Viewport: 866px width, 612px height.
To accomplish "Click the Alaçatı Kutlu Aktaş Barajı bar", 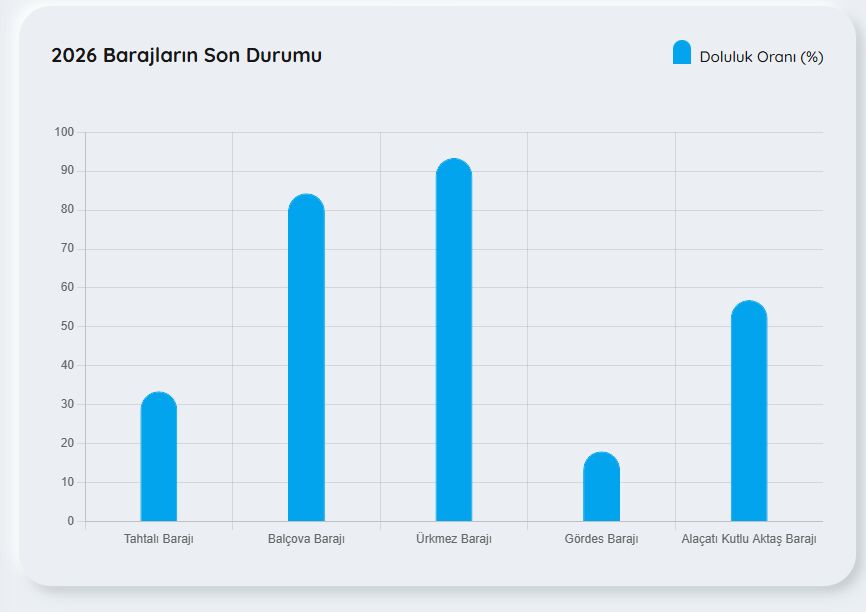I will pos(749,410).
